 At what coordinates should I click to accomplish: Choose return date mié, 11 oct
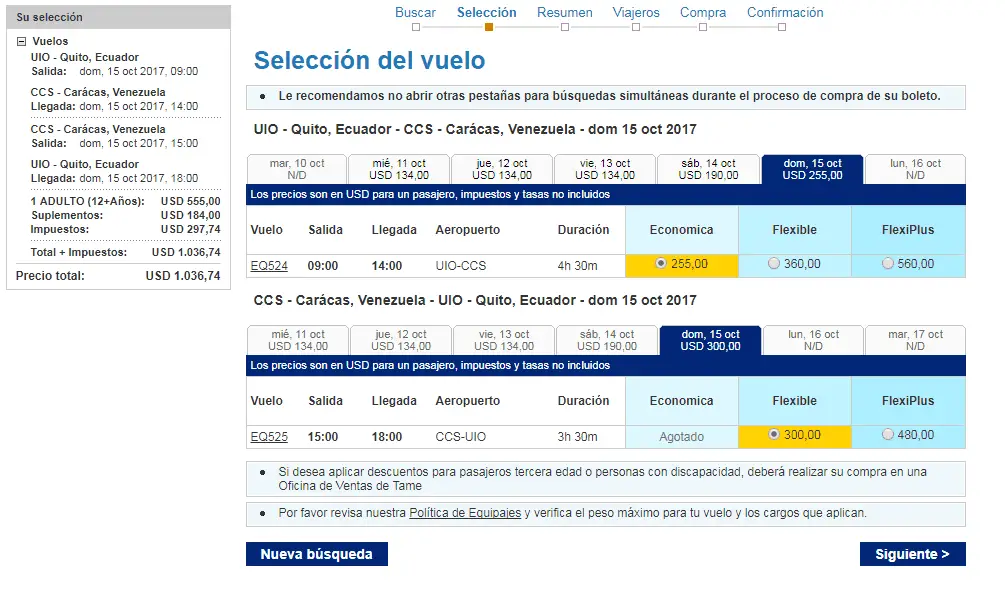coord(297,340)
